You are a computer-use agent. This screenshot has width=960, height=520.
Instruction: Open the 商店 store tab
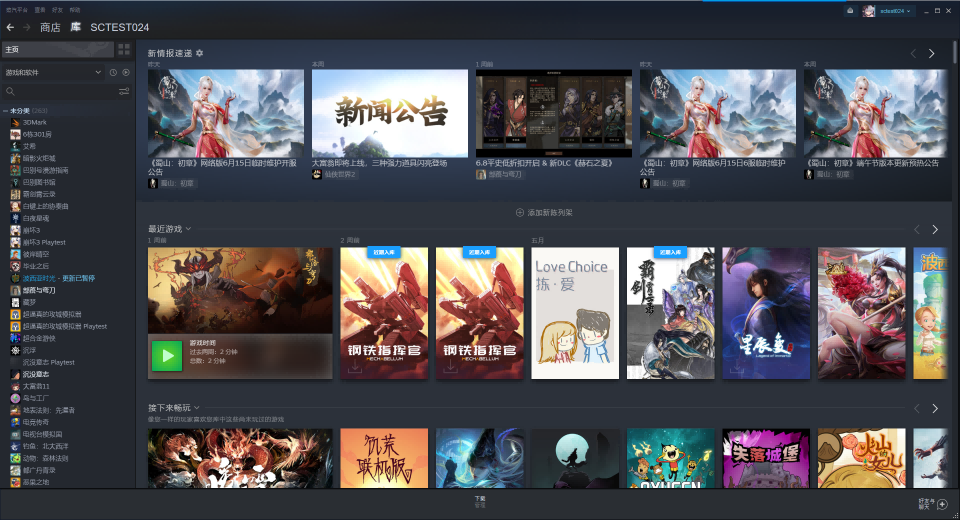click(50, 27)
